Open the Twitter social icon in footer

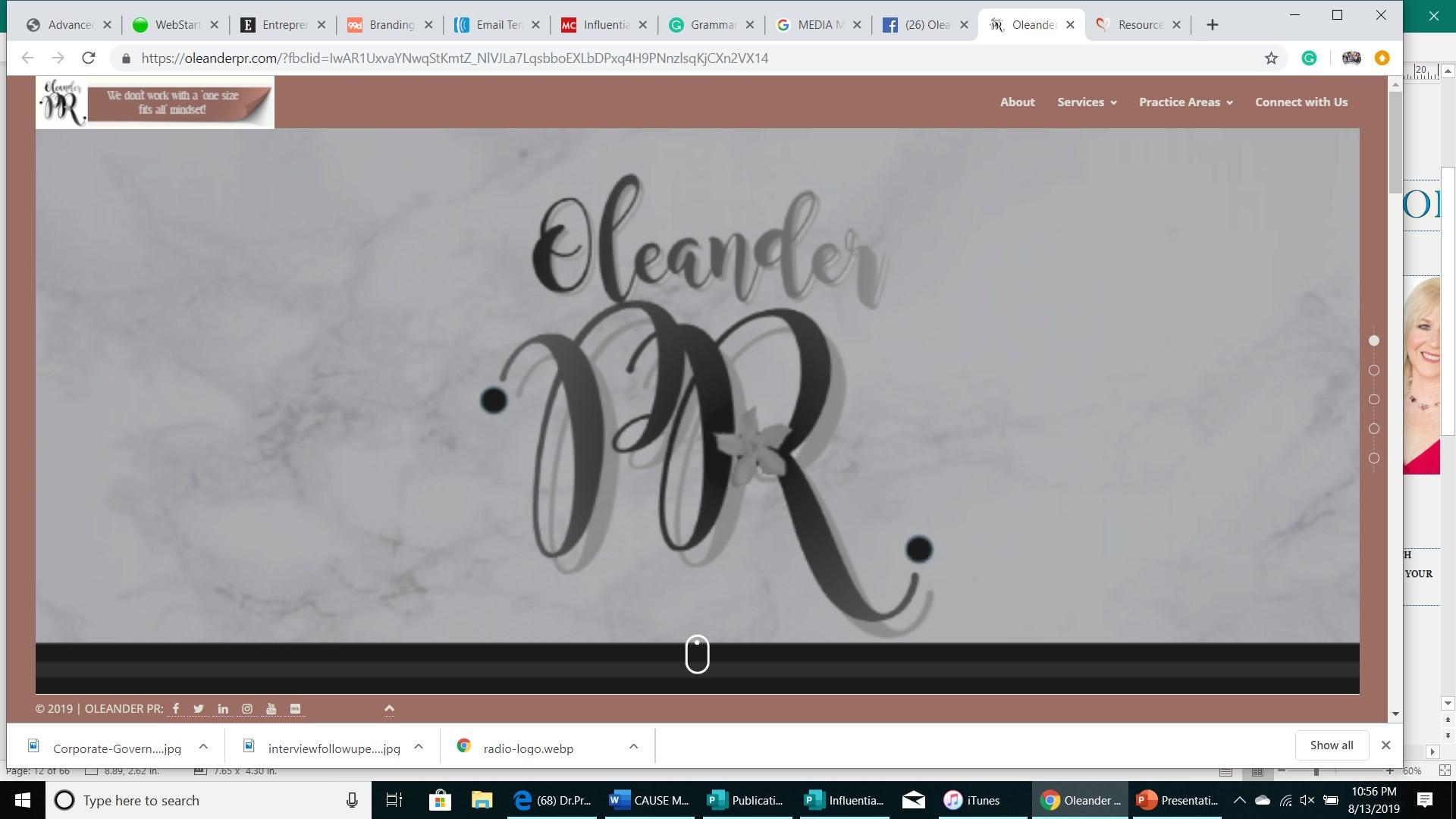tap(199, 709)
